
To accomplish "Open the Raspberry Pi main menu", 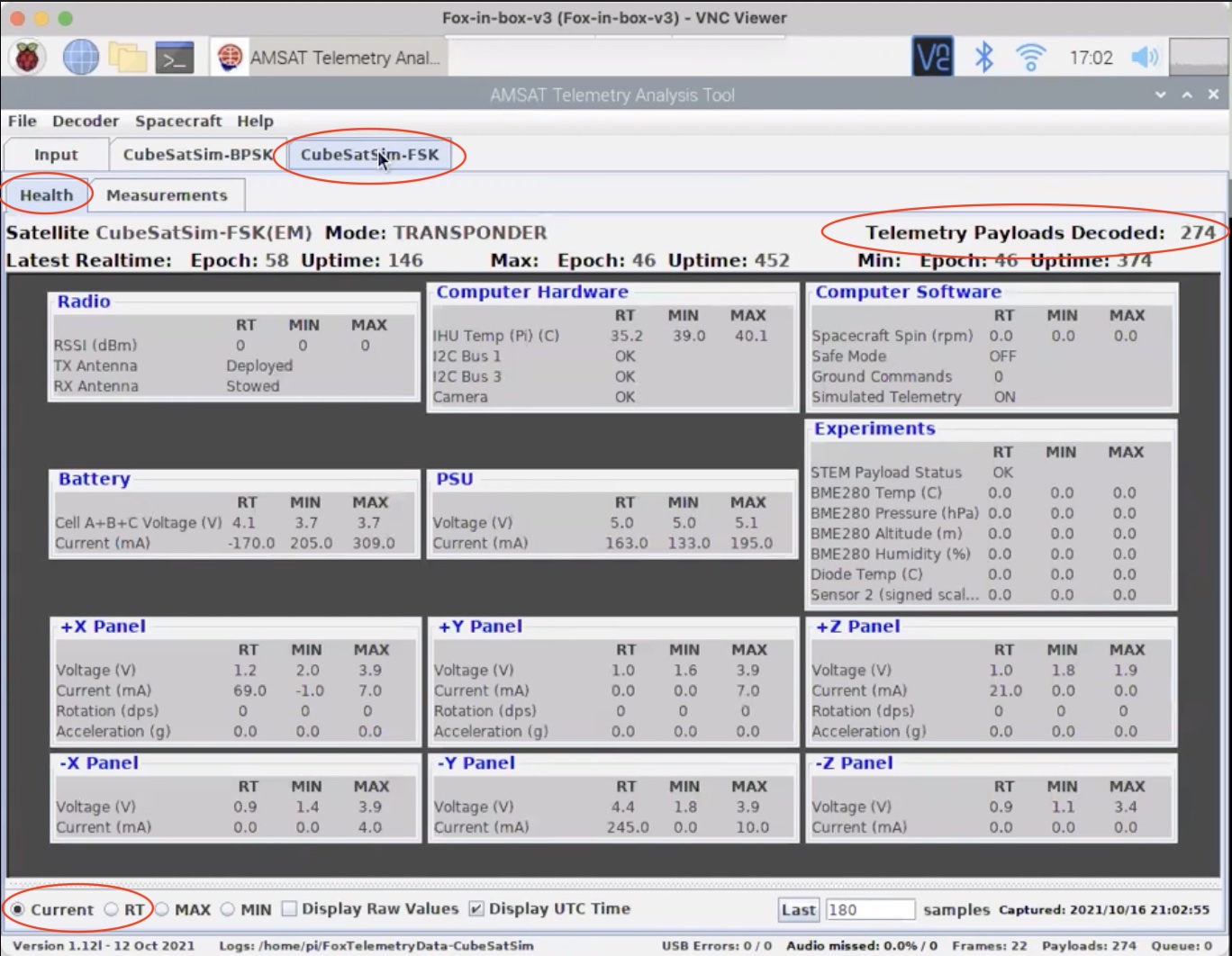I will [x=27, y=58].
